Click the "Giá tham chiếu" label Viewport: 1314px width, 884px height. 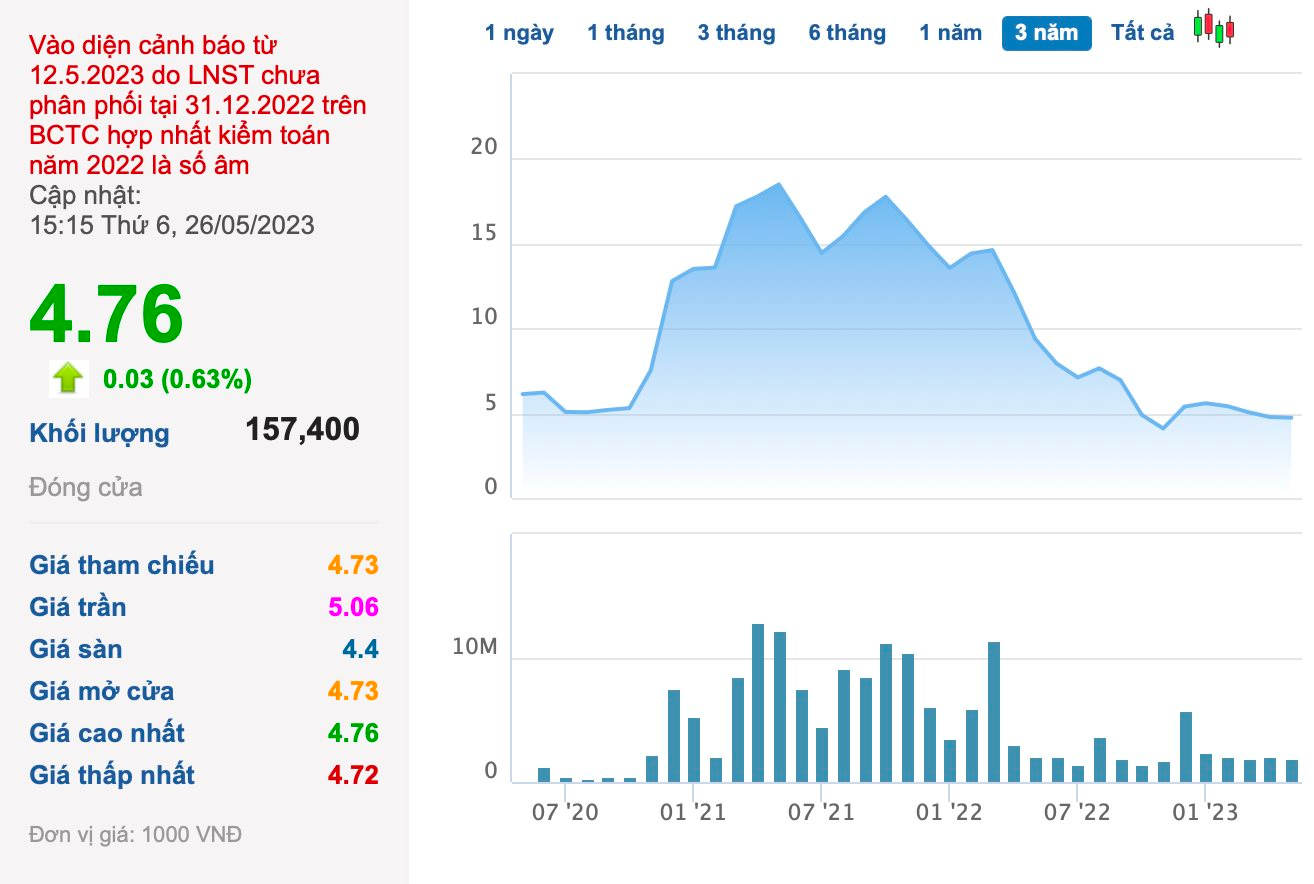click(122, 565)
